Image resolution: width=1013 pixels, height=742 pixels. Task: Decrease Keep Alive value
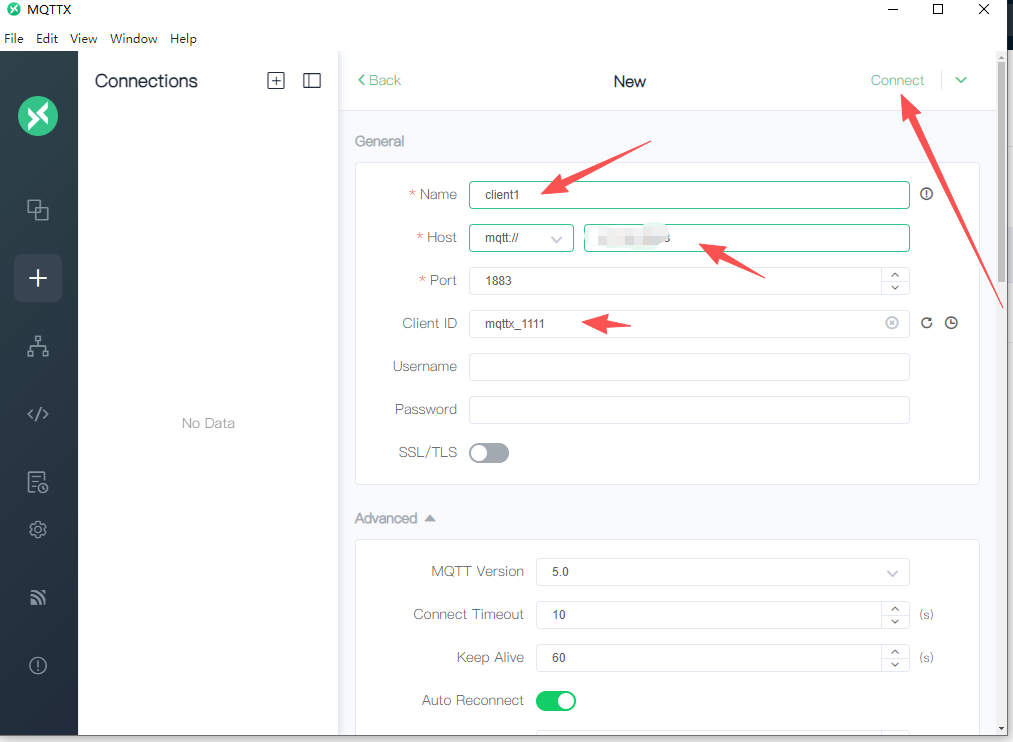coord(895,665)
